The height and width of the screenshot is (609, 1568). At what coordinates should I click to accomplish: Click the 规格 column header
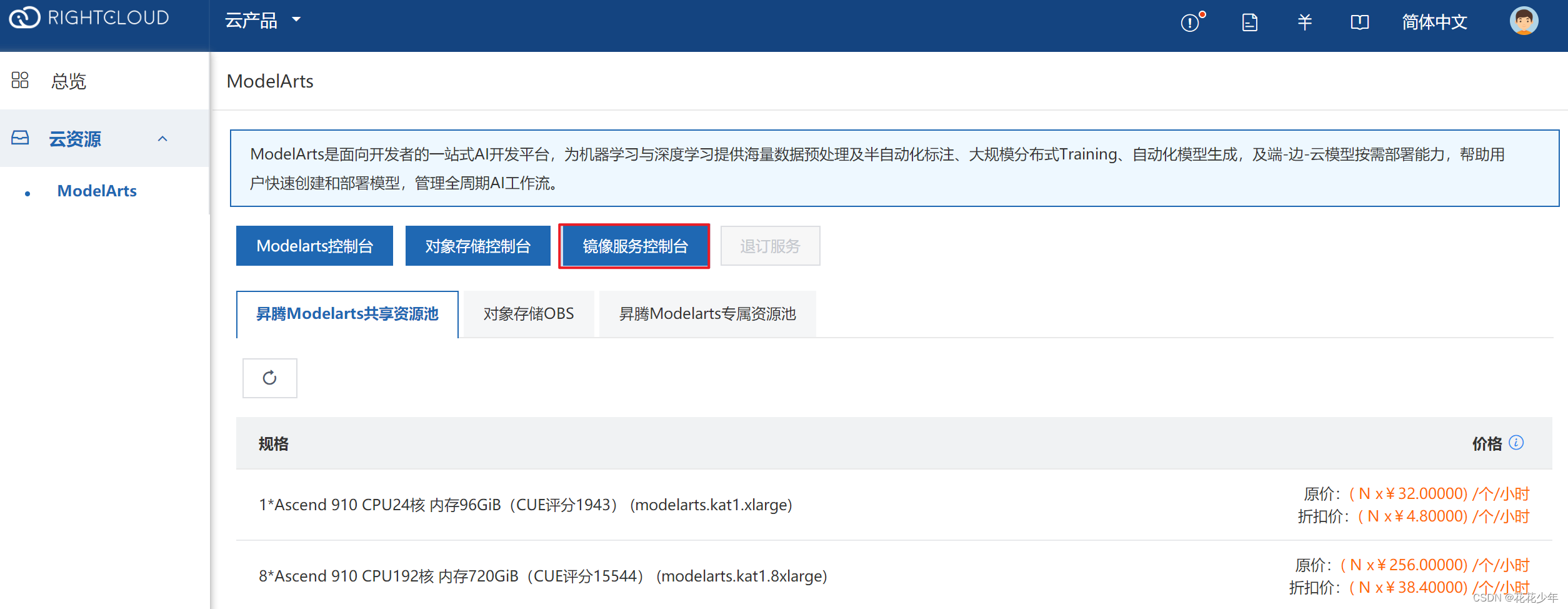click(274, 444)
